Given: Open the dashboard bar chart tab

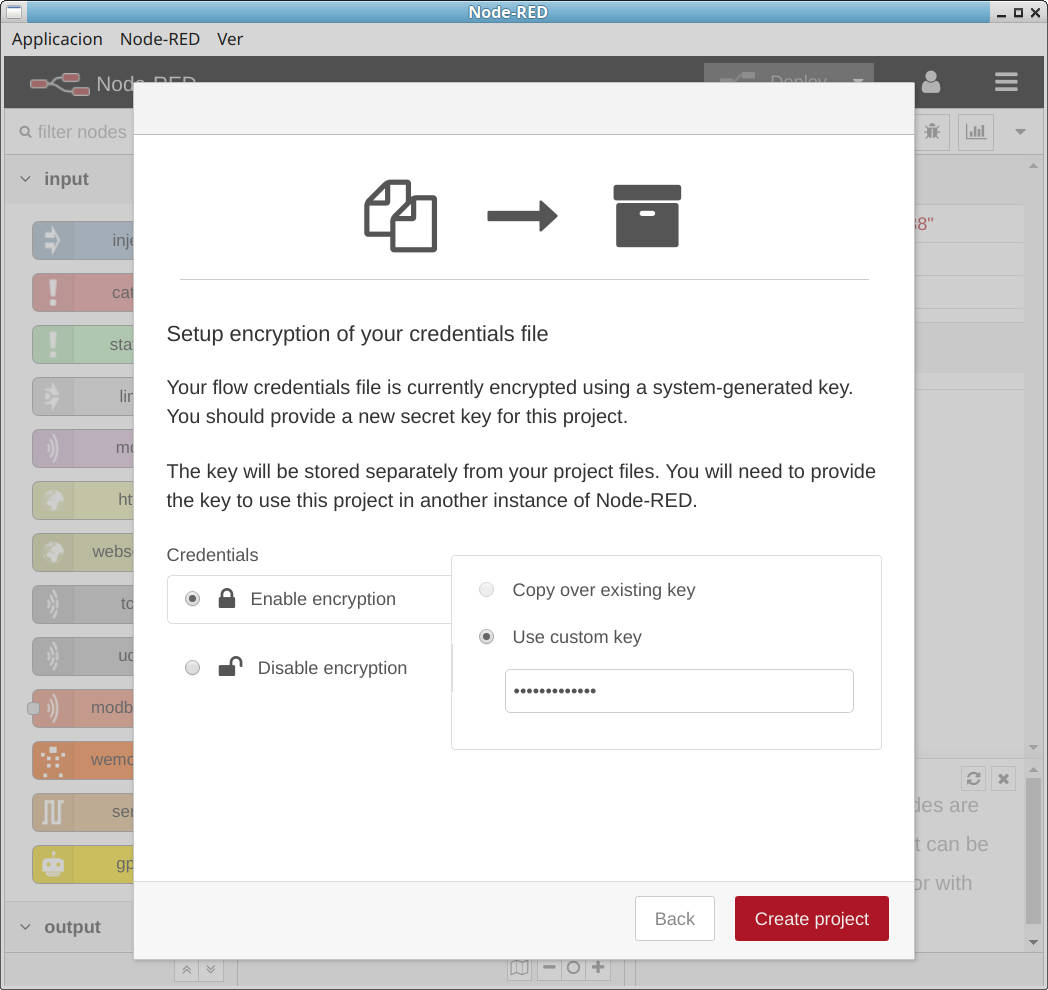Looking at the screenshot, I should click(x=975, y=131).
